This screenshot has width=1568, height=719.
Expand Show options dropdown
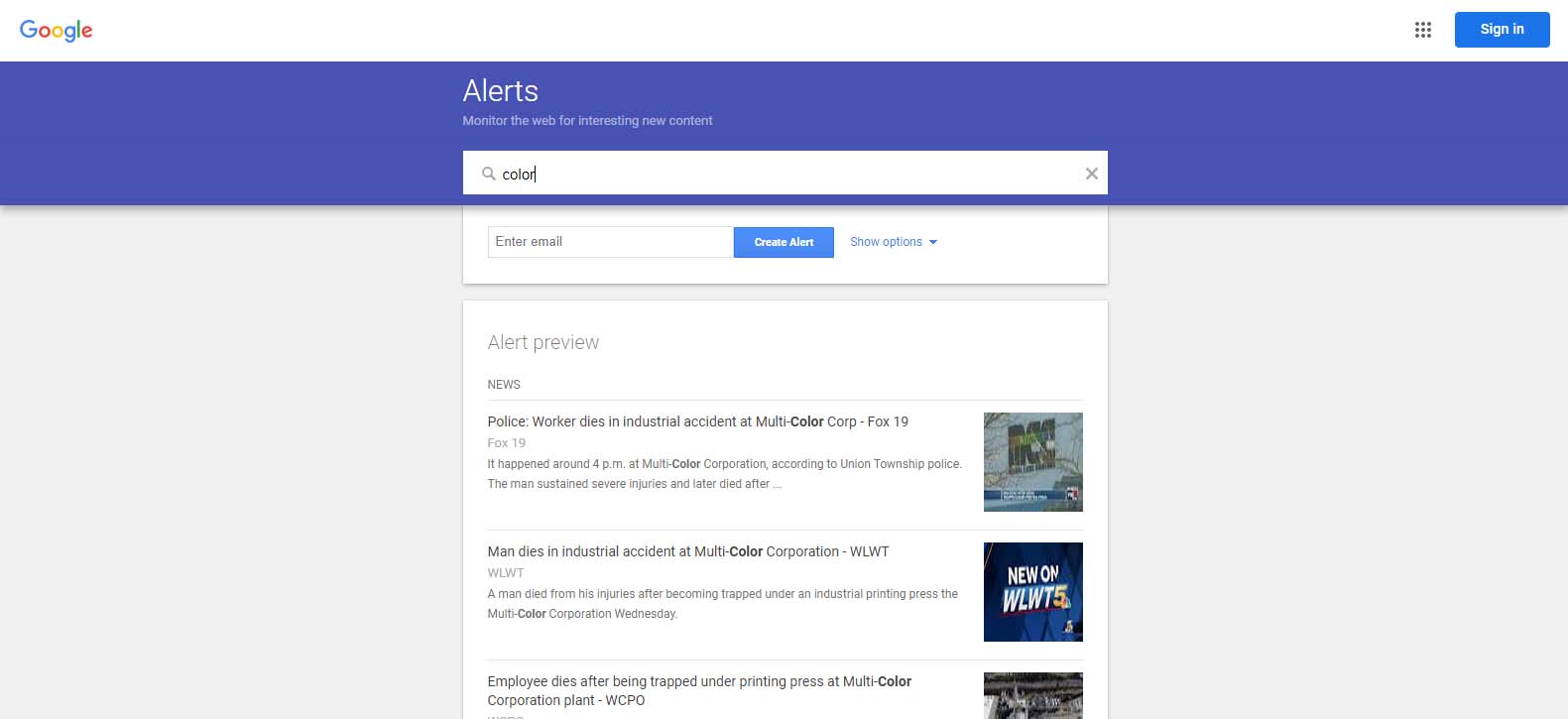(894, 242)
